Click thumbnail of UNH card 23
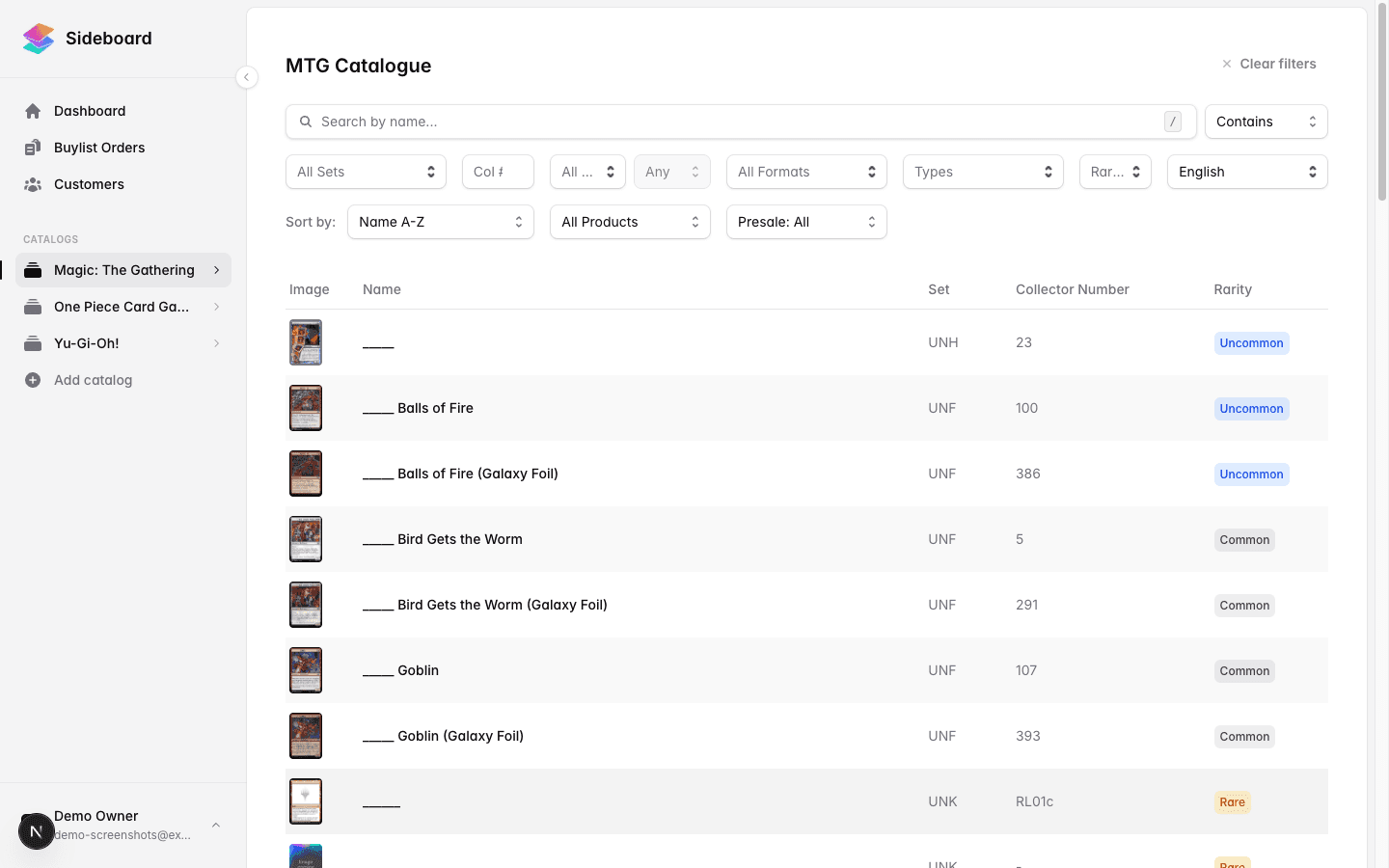The width and height of the screenshot is (1389, 868). click(x=306, y=342)
